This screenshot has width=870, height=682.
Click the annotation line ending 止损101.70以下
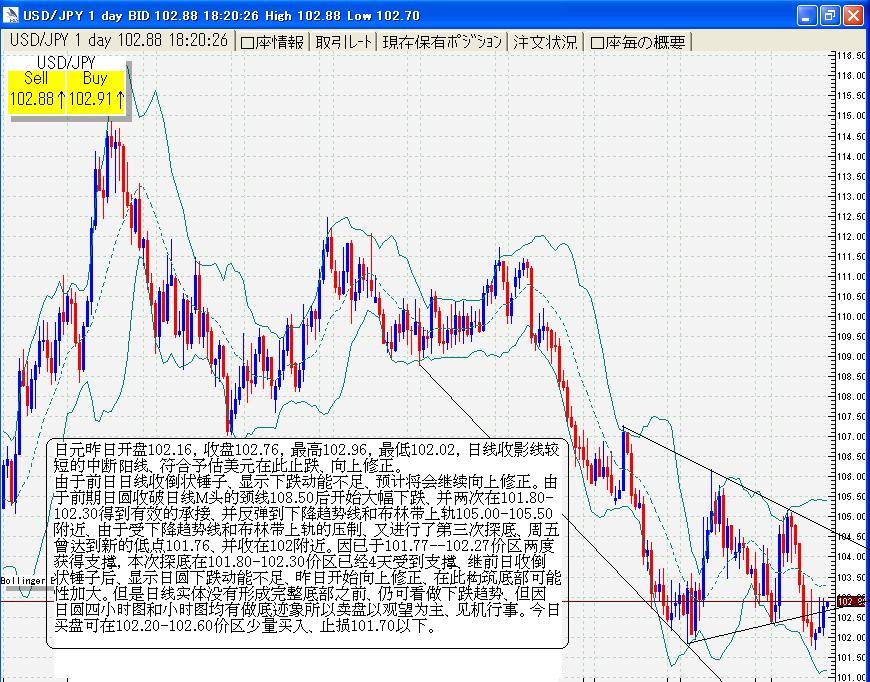click(x=246, y=627)
